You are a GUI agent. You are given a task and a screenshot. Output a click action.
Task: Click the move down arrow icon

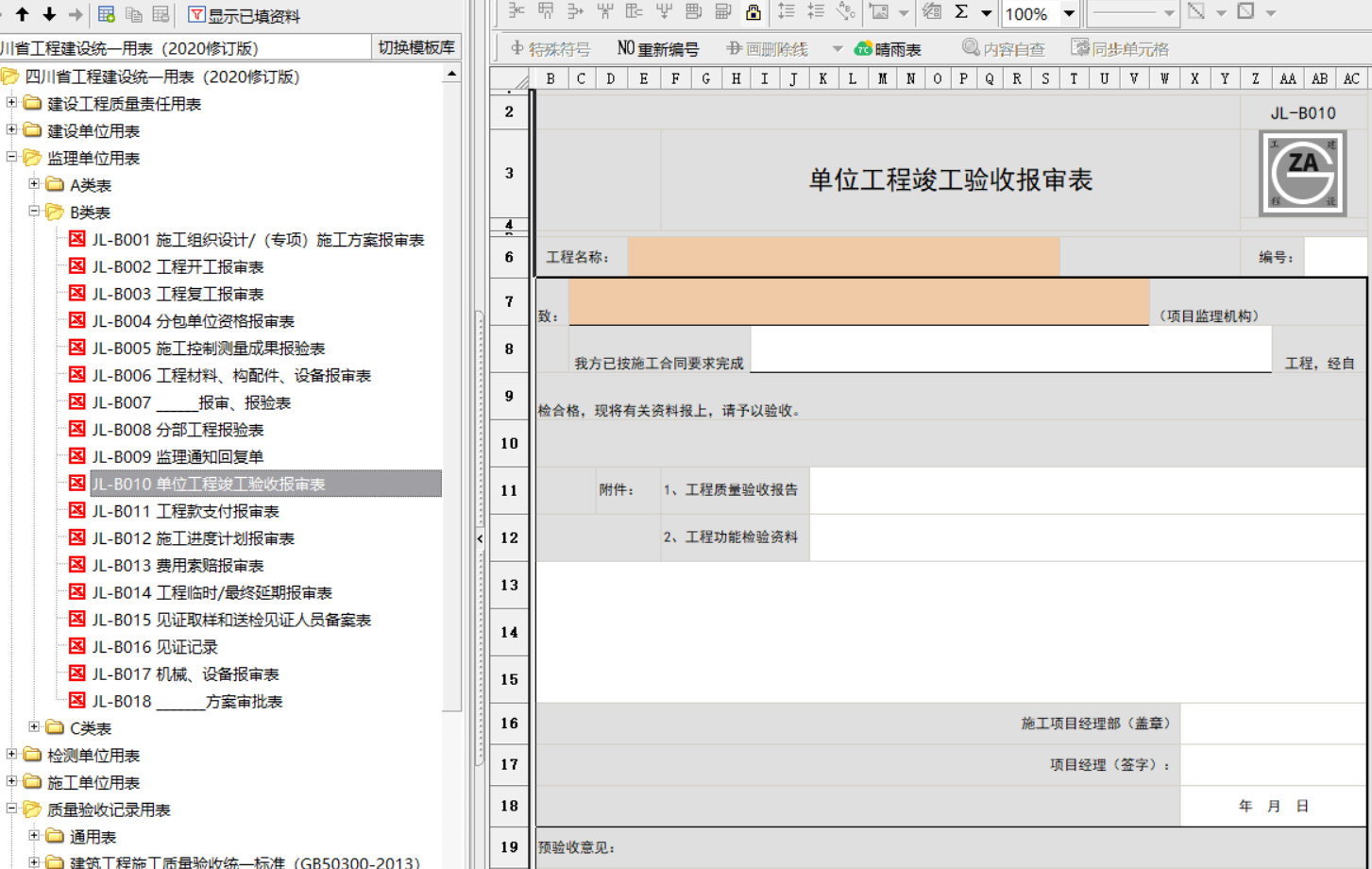coord(49,14)
